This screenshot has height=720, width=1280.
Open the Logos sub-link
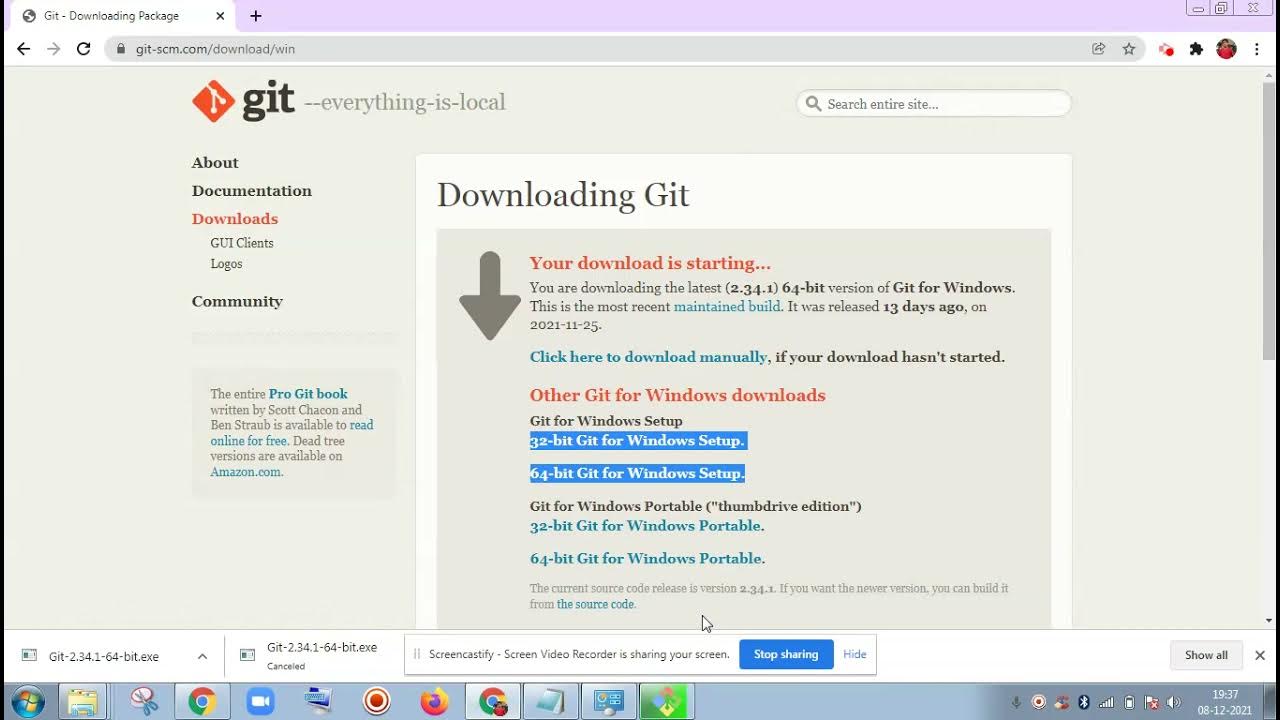[226, 264]
